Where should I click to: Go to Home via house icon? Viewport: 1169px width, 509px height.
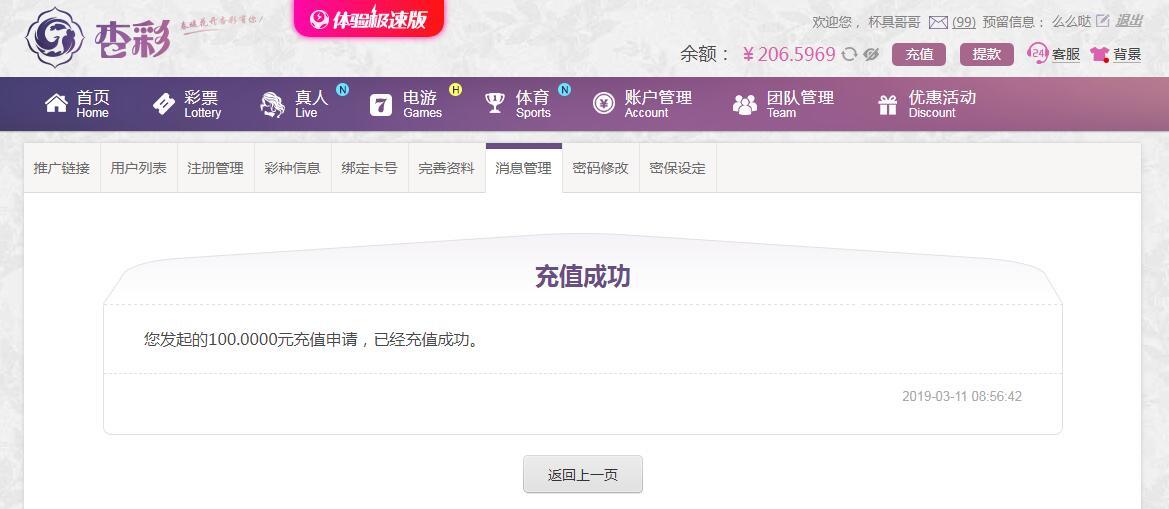point(57,104)
